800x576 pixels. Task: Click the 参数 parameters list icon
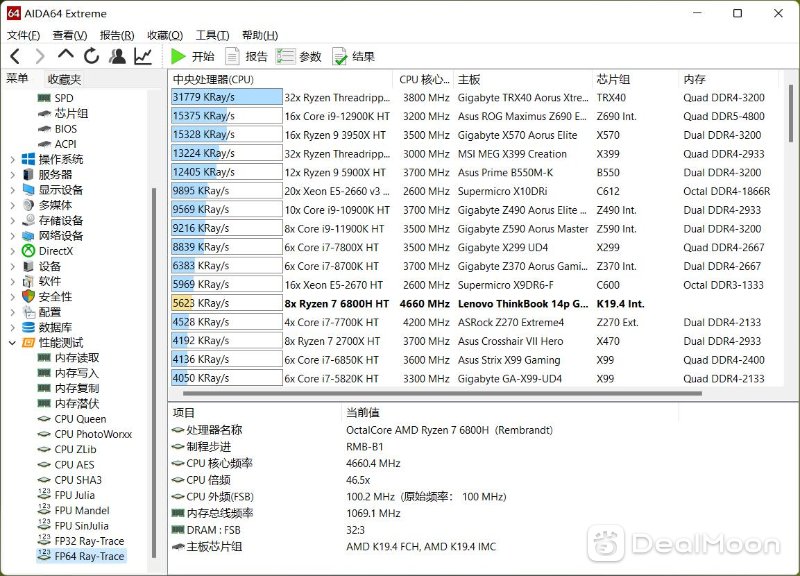(286, 56)
